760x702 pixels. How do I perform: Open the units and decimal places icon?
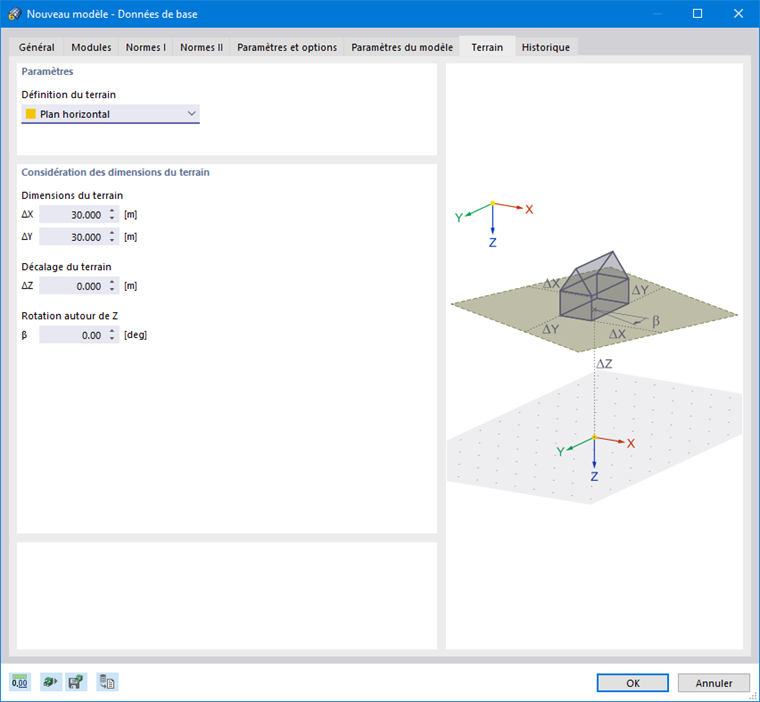pyautogui.click(x=20, y=682)
